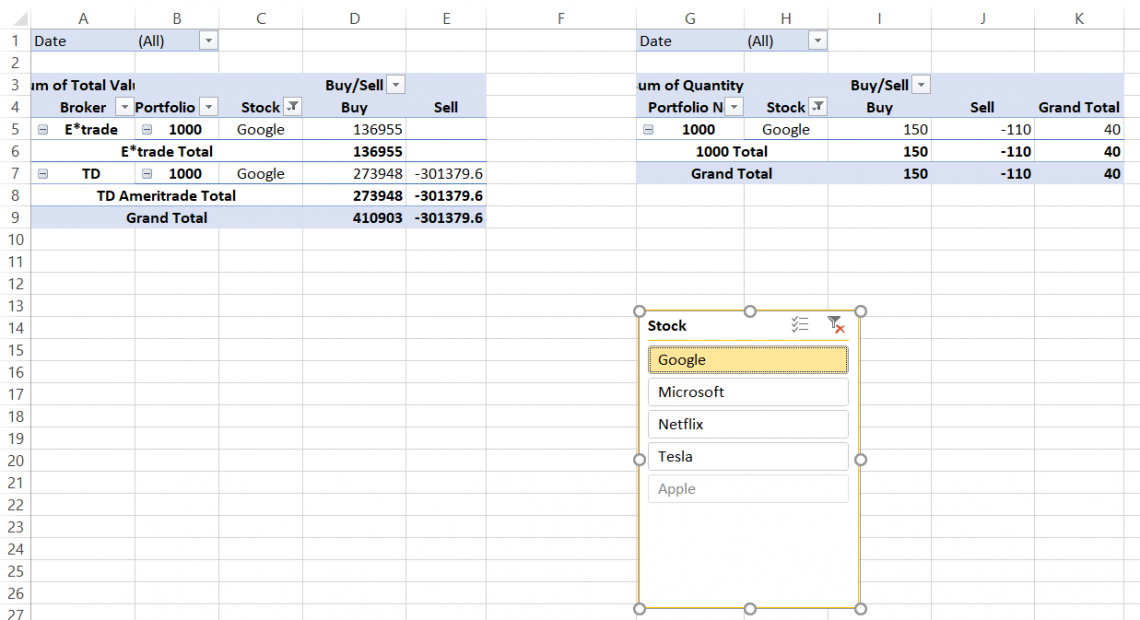Click the greyed-out Apple slicer button
This screenshot has width=1140, height=620.
[747, 489]
